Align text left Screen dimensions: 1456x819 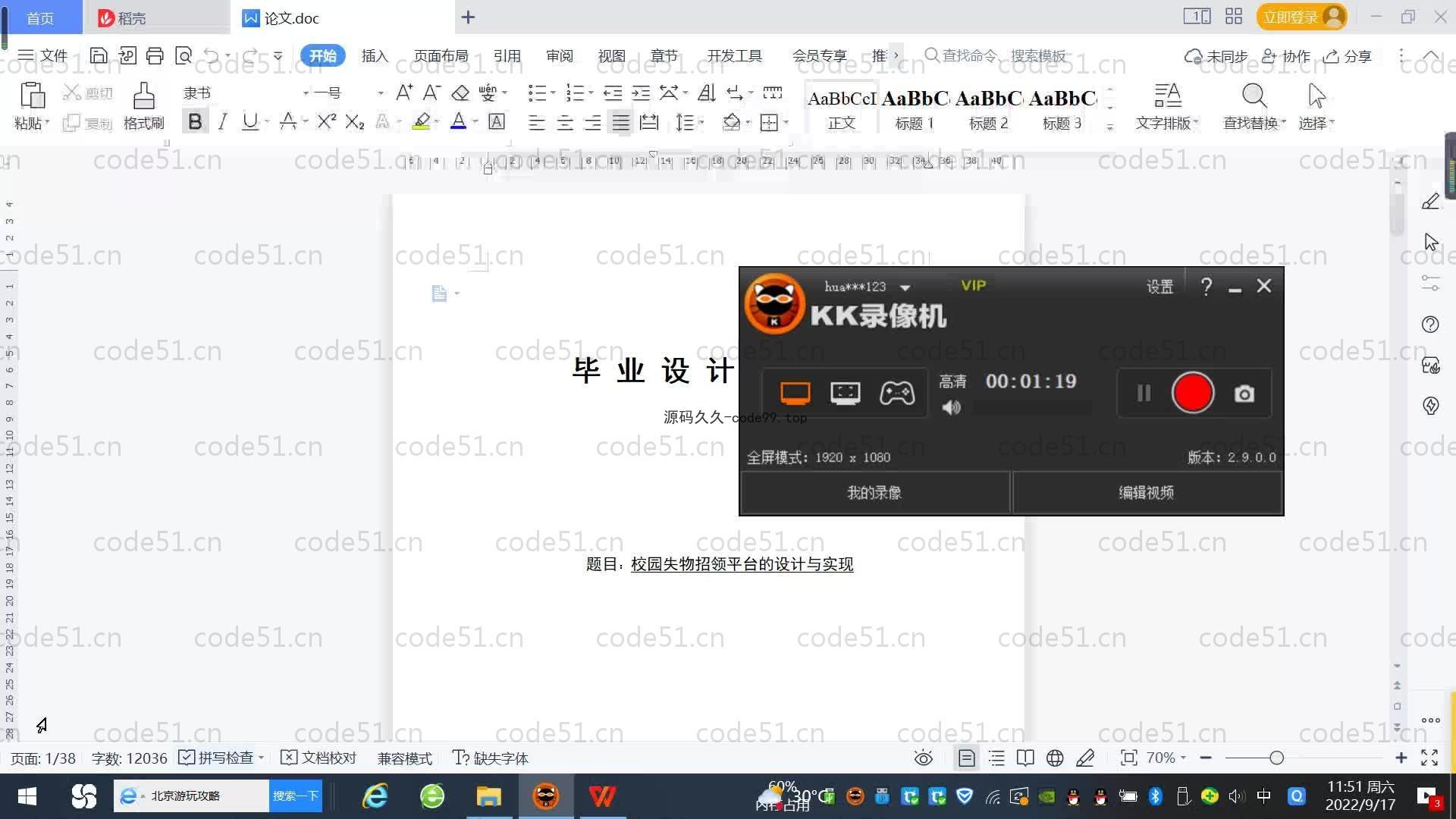(x=536, y=122)
